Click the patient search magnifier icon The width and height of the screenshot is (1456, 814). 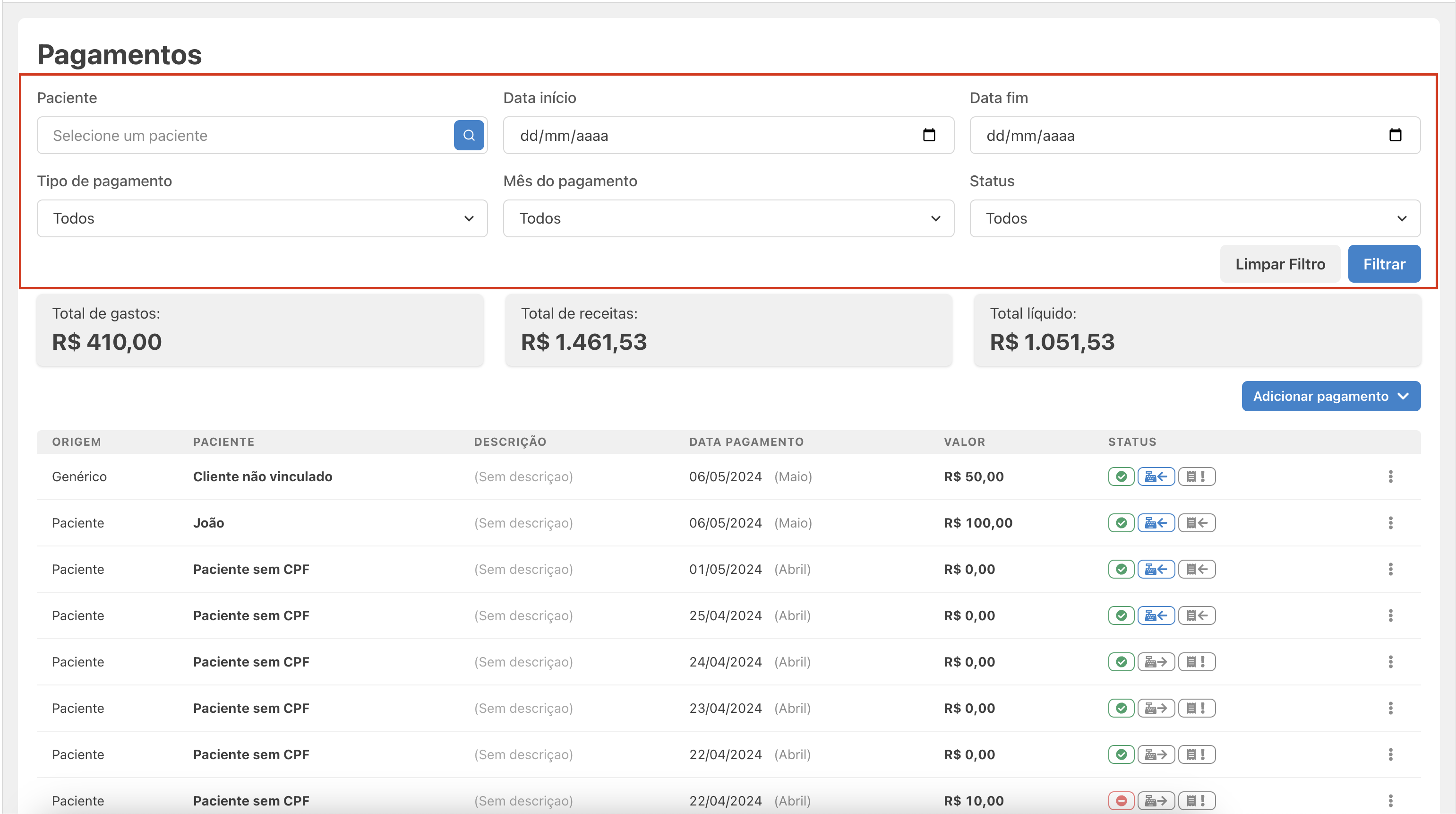click(x=469, y=135)
